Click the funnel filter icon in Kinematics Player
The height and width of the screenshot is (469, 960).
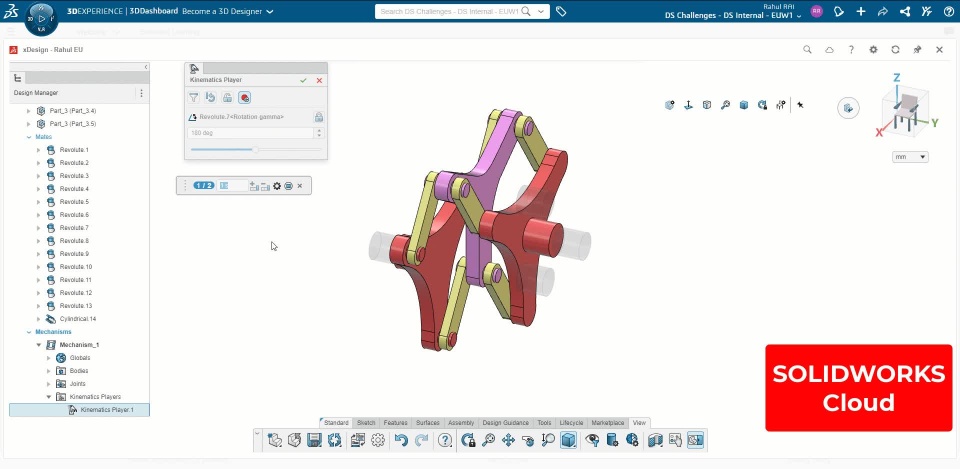point(193,97)
